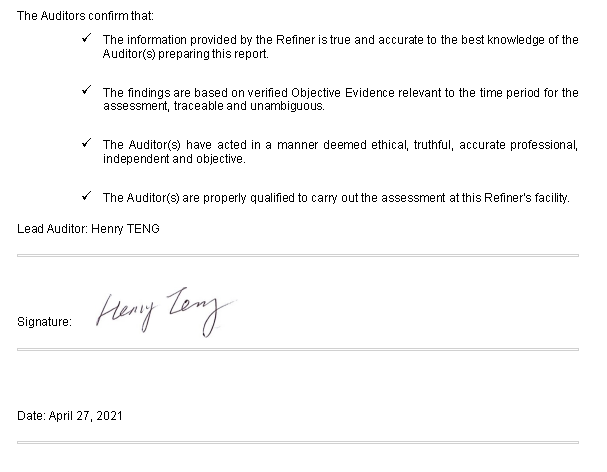Click the heading 'The Auditors confirm that:'

tap(85, 16)
